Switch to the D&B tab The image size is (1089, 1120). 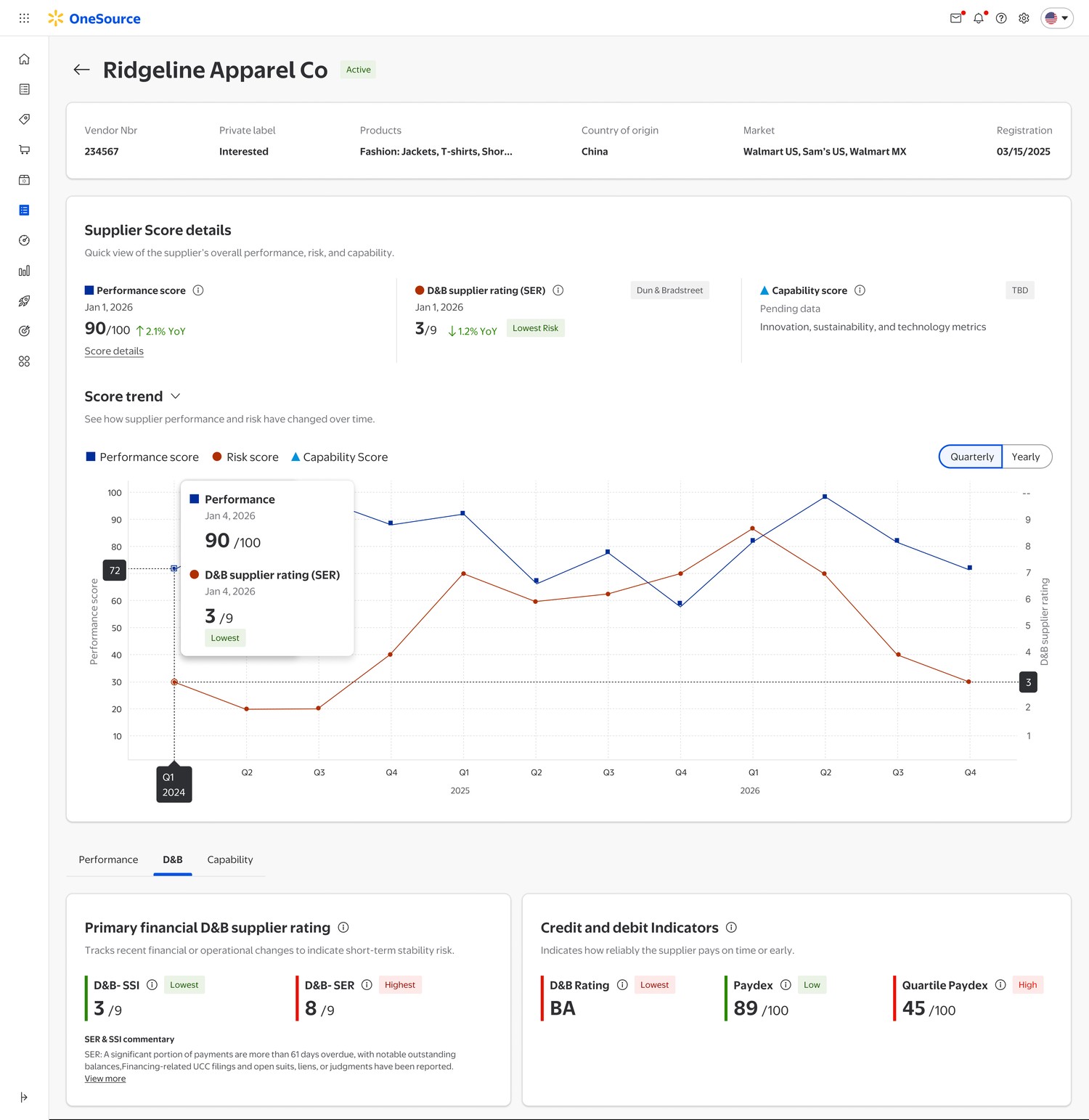tap(173, 859)
